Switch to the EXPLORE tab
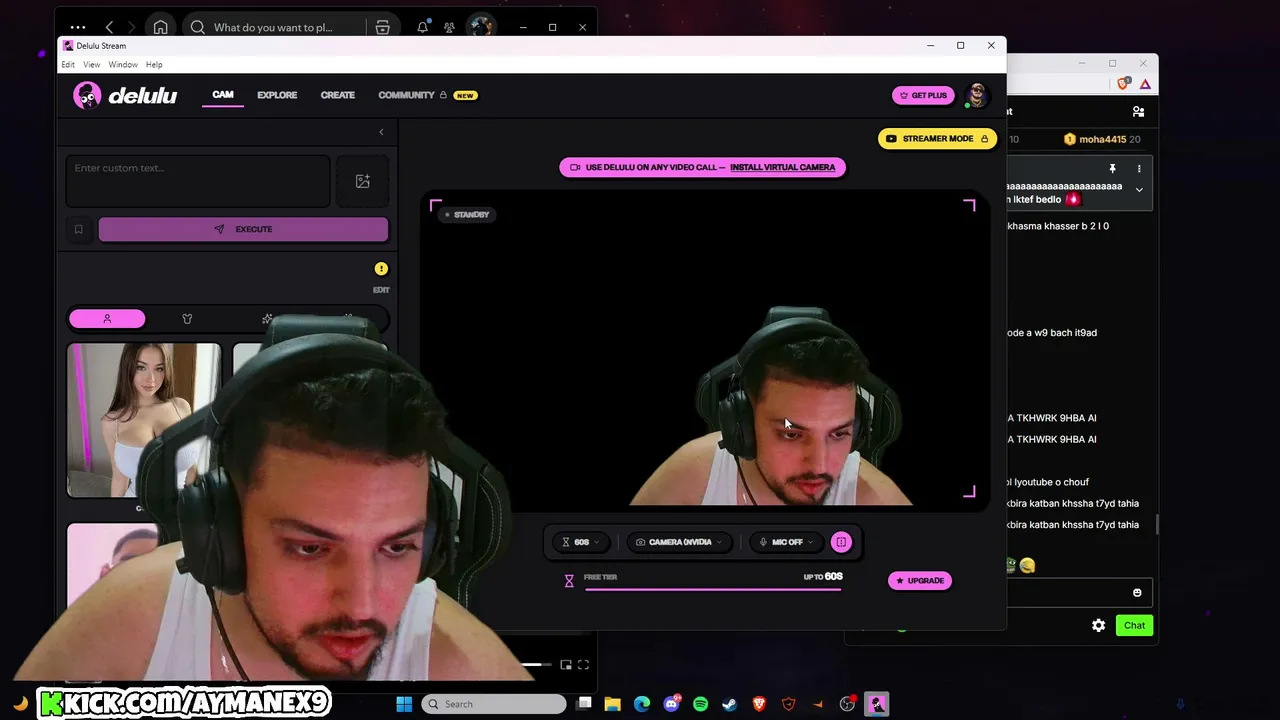 [277, 95]
